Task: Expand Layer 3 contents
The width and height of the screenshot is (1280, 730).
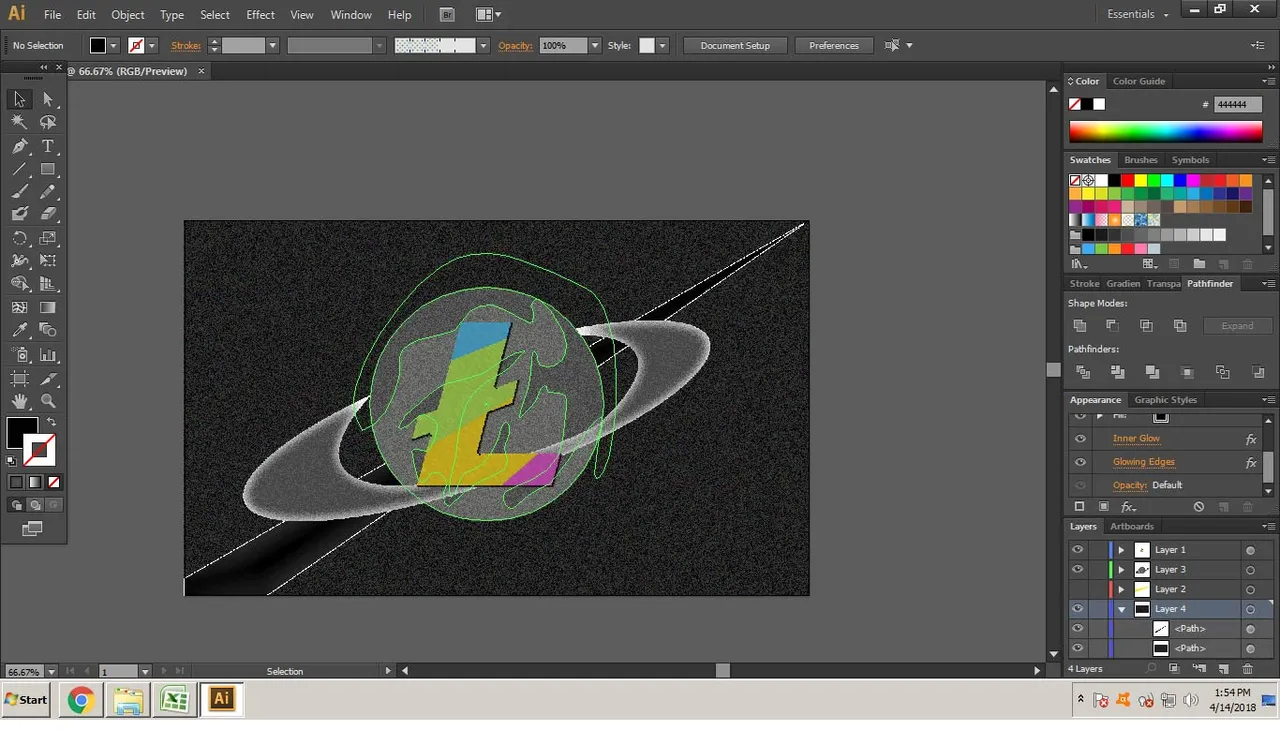Action: [x=1121, y=570]
